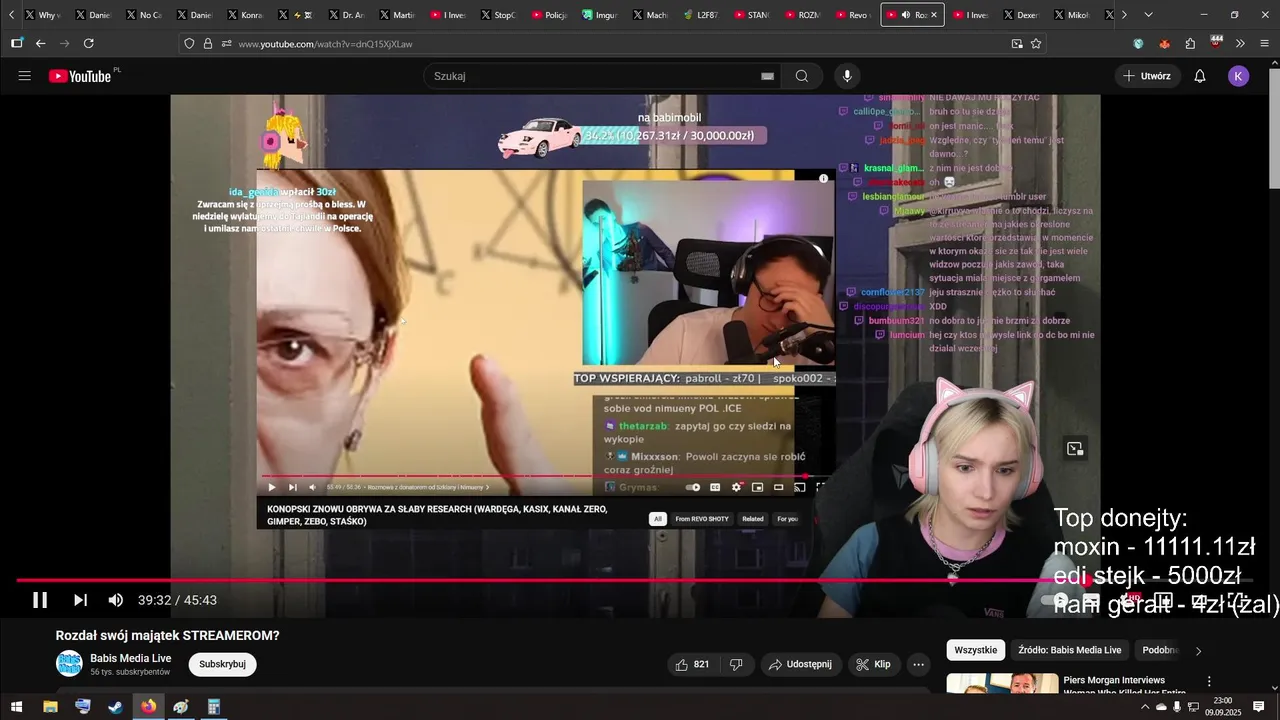Create a clip with the Klip button

[872, 664]
